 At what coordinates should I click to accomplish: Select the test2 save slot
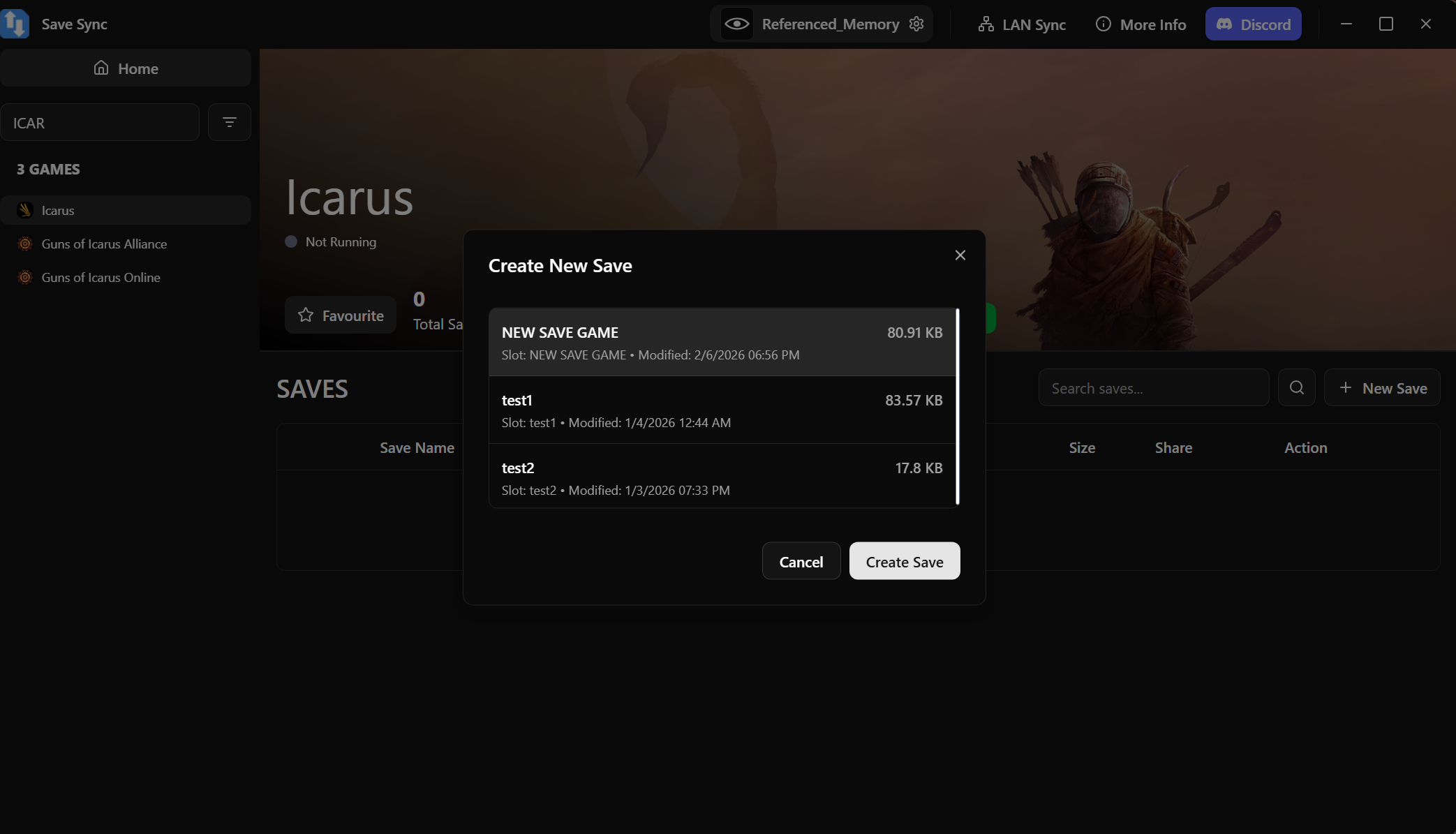722,476
